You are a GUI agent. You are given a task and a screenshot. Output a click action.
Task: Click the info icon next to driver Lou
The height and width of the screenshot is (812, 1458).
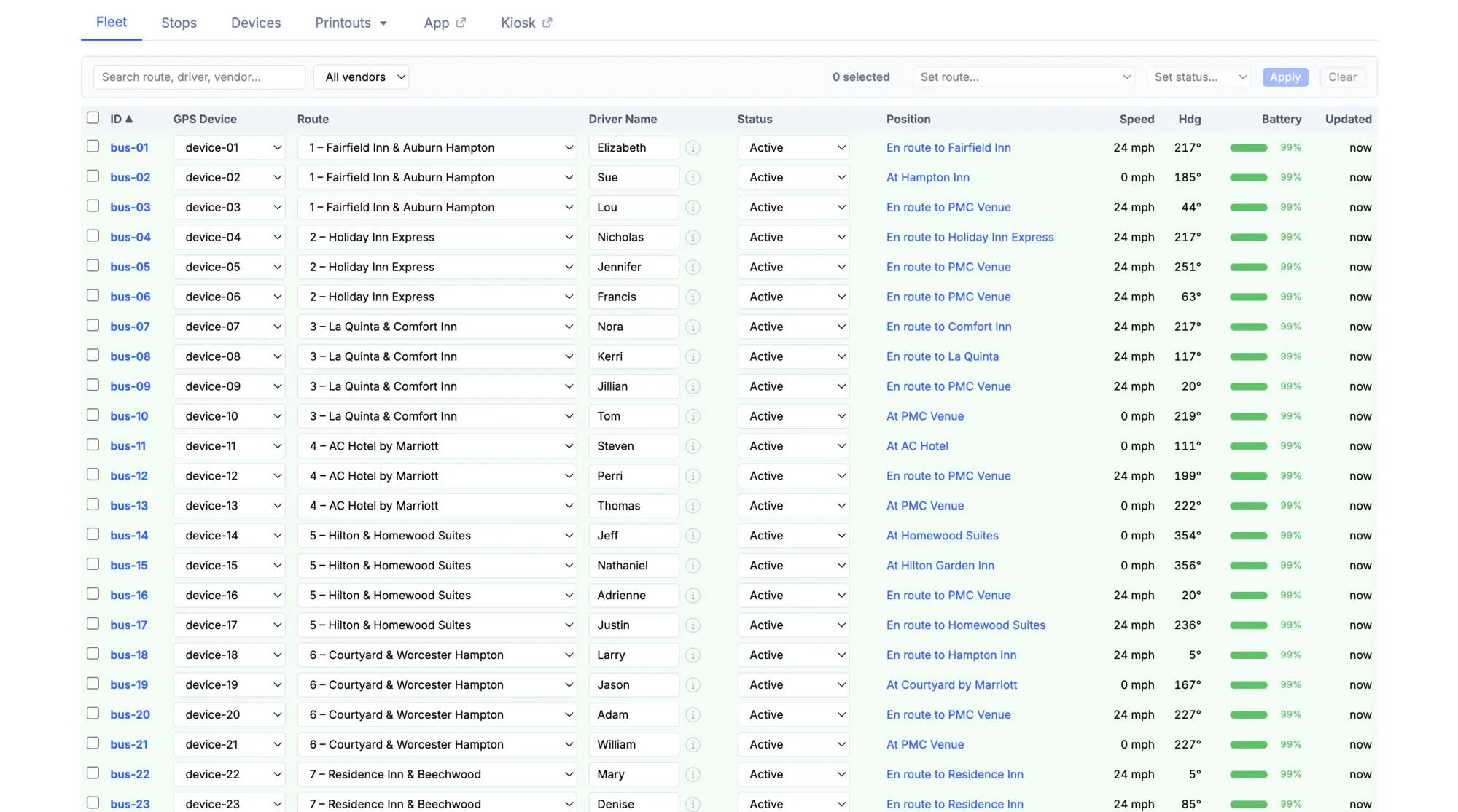(x=693, y=207)
